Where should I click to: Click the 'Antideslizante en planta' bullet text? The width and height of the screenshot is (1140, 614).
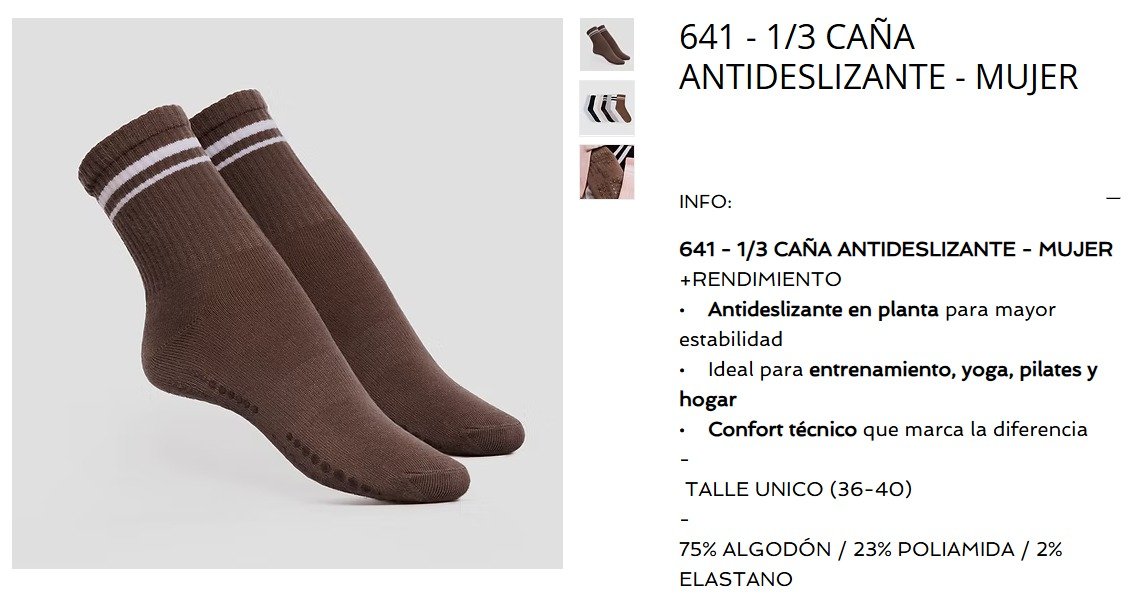[823, 310]
